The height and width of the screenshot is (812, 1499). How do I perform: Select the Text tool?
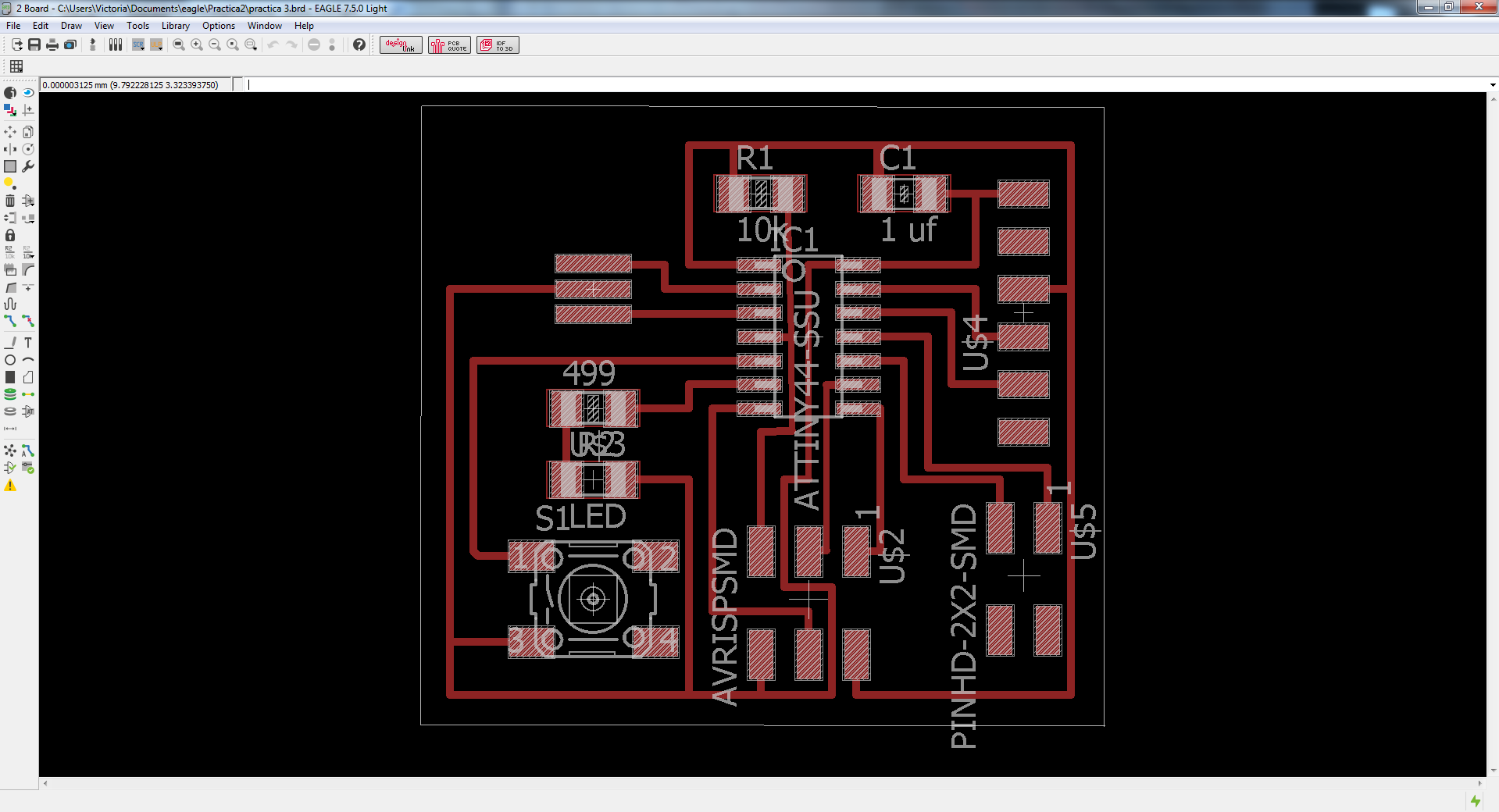(28, 343)
